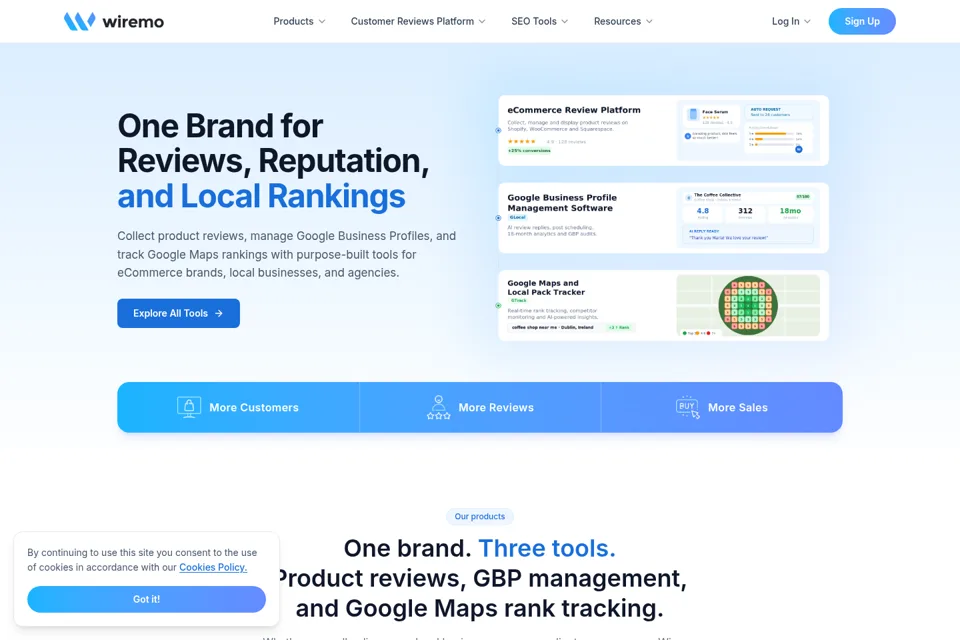
Task: Click the '312' reviews value
Action: (x=745, y=211)
